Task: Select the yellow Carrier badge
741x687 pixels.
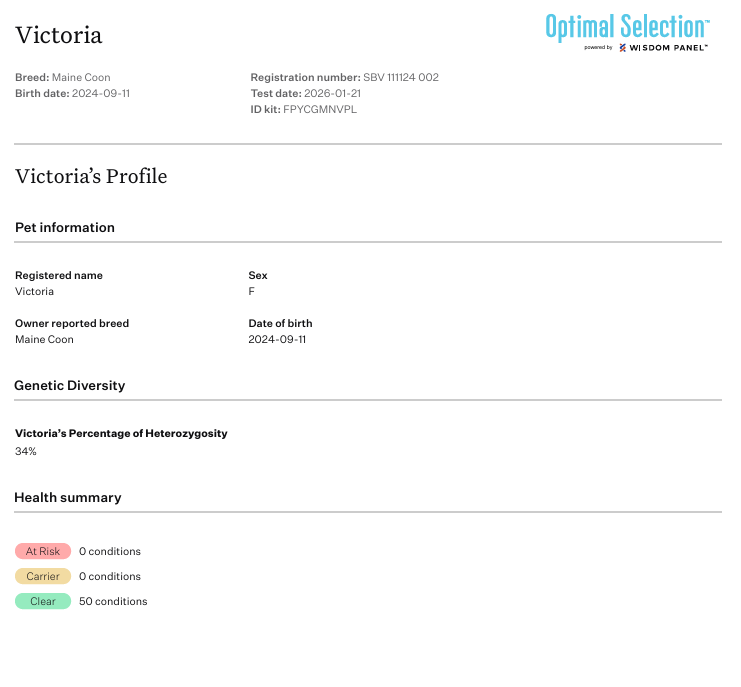Action: [x=43, y=576]
